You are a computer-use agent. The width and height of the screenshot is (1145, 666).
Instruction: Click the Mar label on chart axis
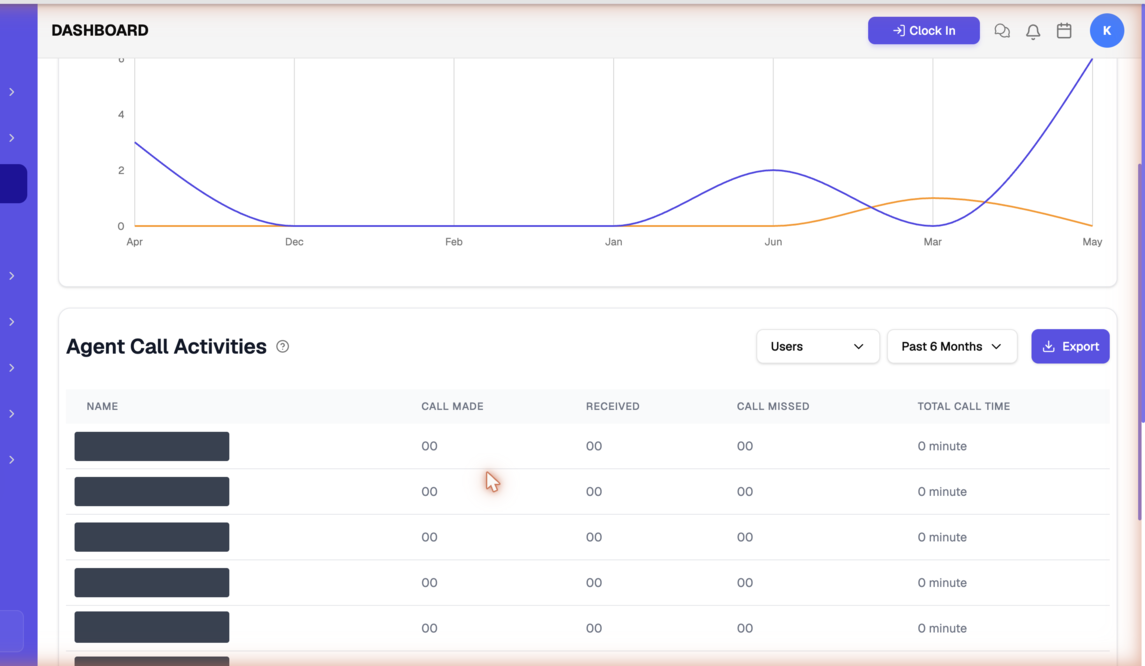point(933,242)
